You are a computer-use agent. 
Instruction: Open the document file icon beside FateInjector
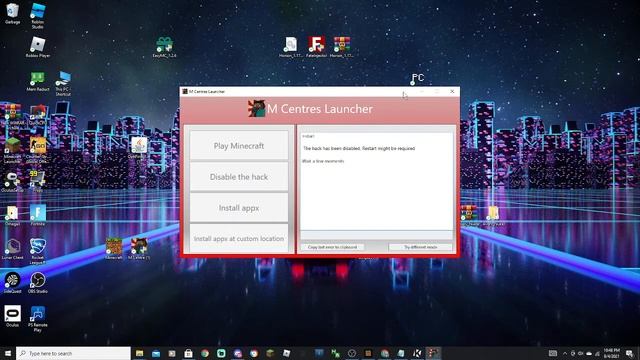[291, 47]
